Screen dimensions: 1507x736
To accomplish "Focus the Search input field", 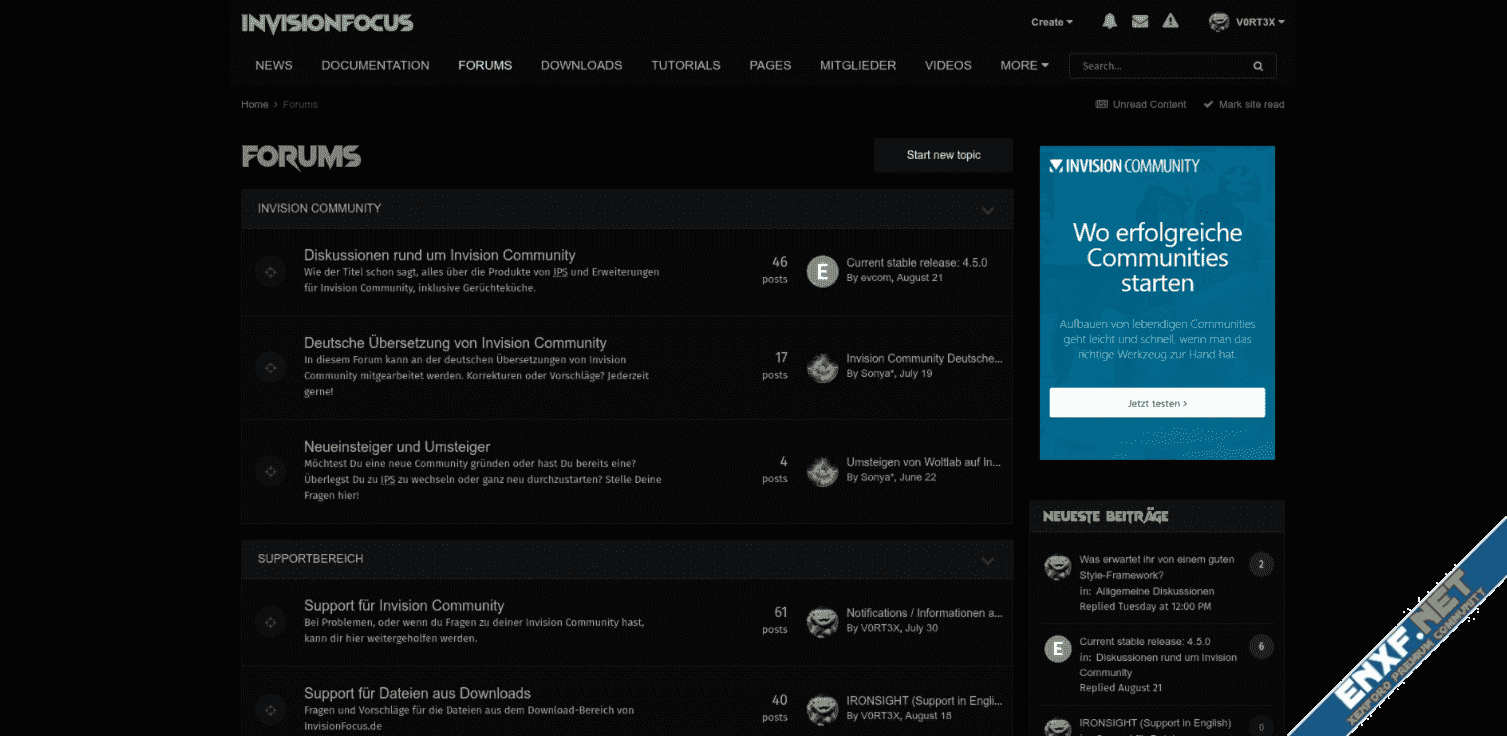I will (1158, 66).
